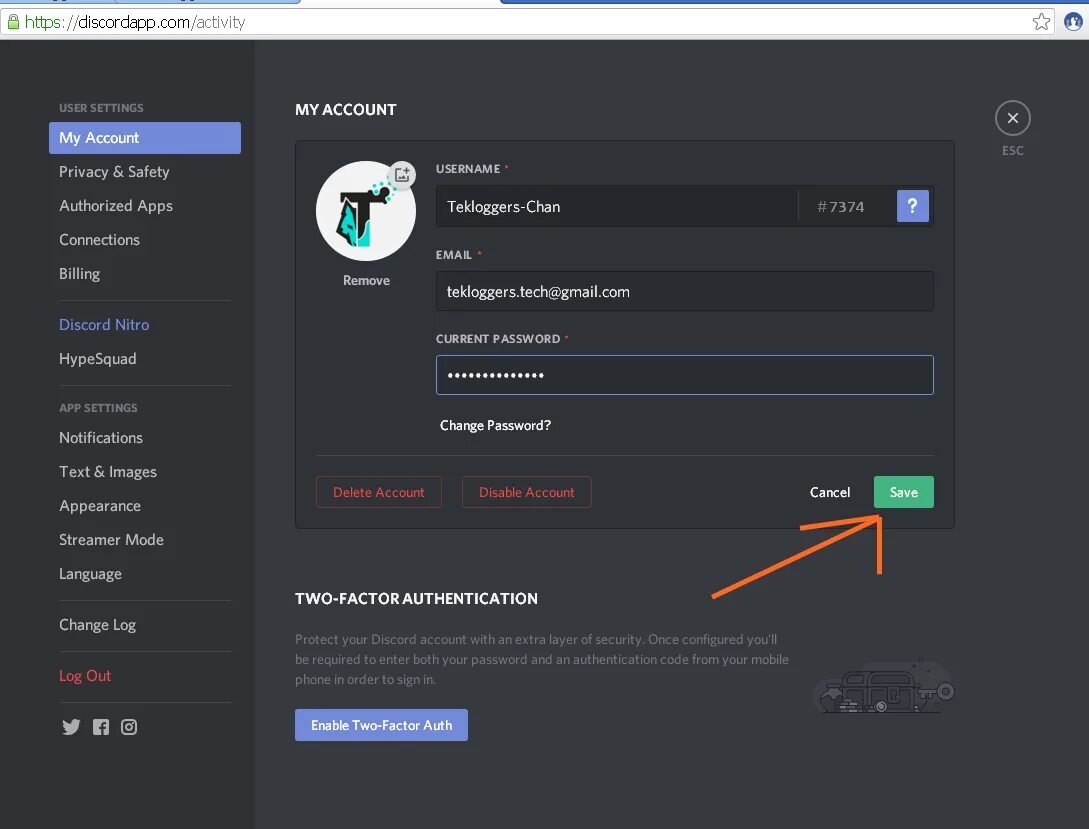Screen dimensions: 1089x829
Task: Open Language settings
Action: (90, 573)
